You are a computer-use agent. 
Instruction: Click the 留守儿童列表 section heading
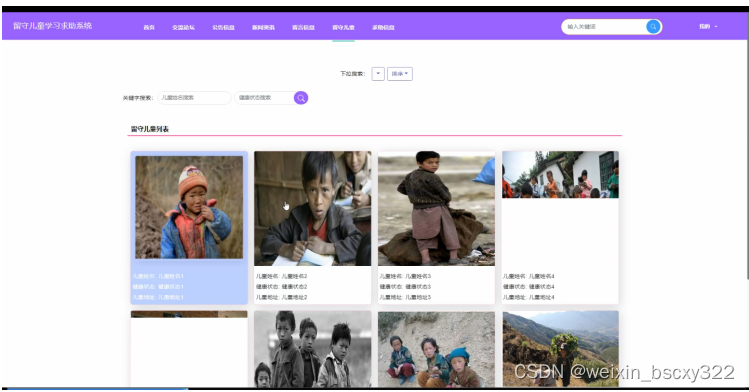150,129
